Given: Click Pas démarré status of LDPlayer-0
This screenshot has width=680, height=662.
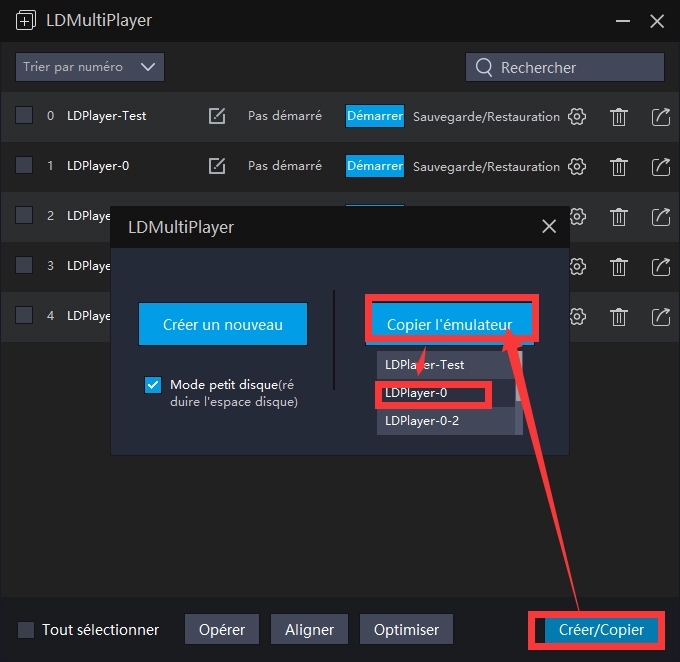Looking at the screenshot, I should pos(284,166).
